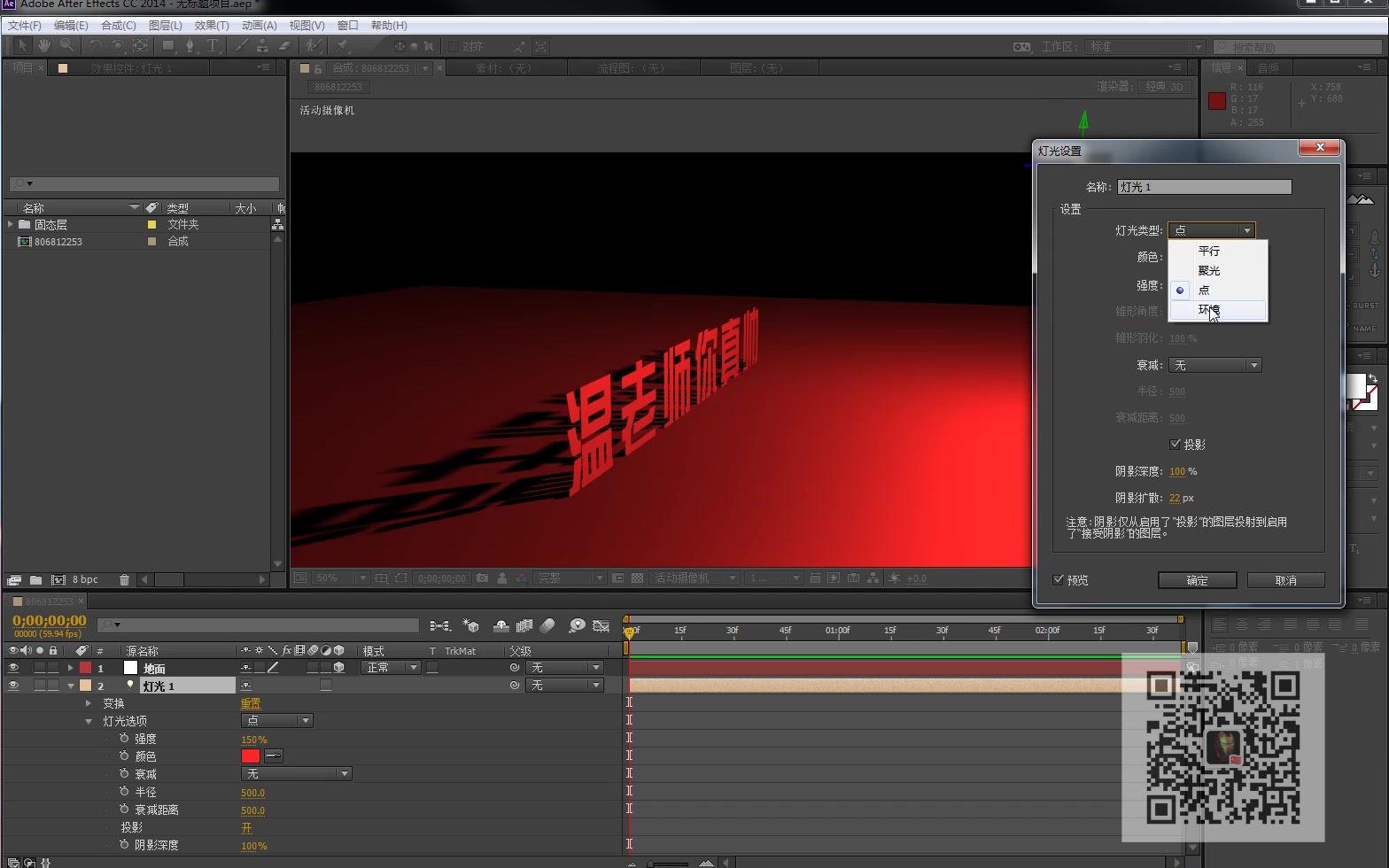
Task: Click the stopwatch for 强度 property
Action: pyautogui.click(x=124, y=739)
